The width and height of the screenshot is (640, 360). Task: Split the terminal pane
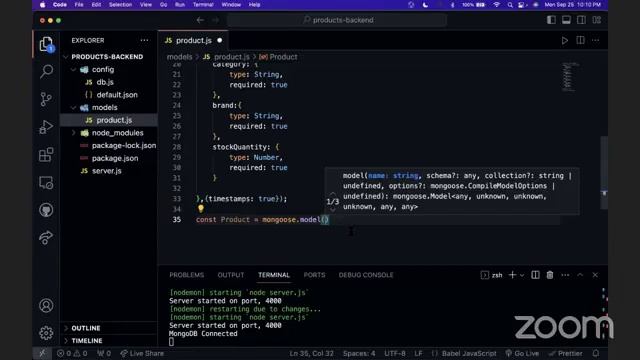tap(535, 275)
